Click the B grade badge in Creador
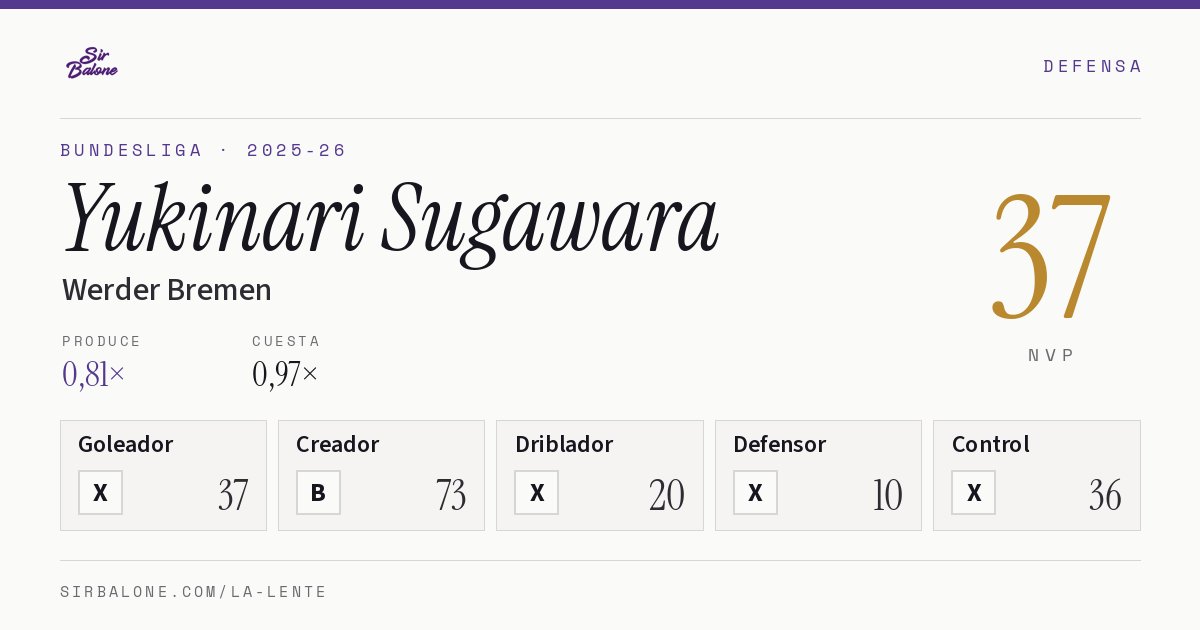This screenshot has height=630, width=1200. tap(318, 492)
